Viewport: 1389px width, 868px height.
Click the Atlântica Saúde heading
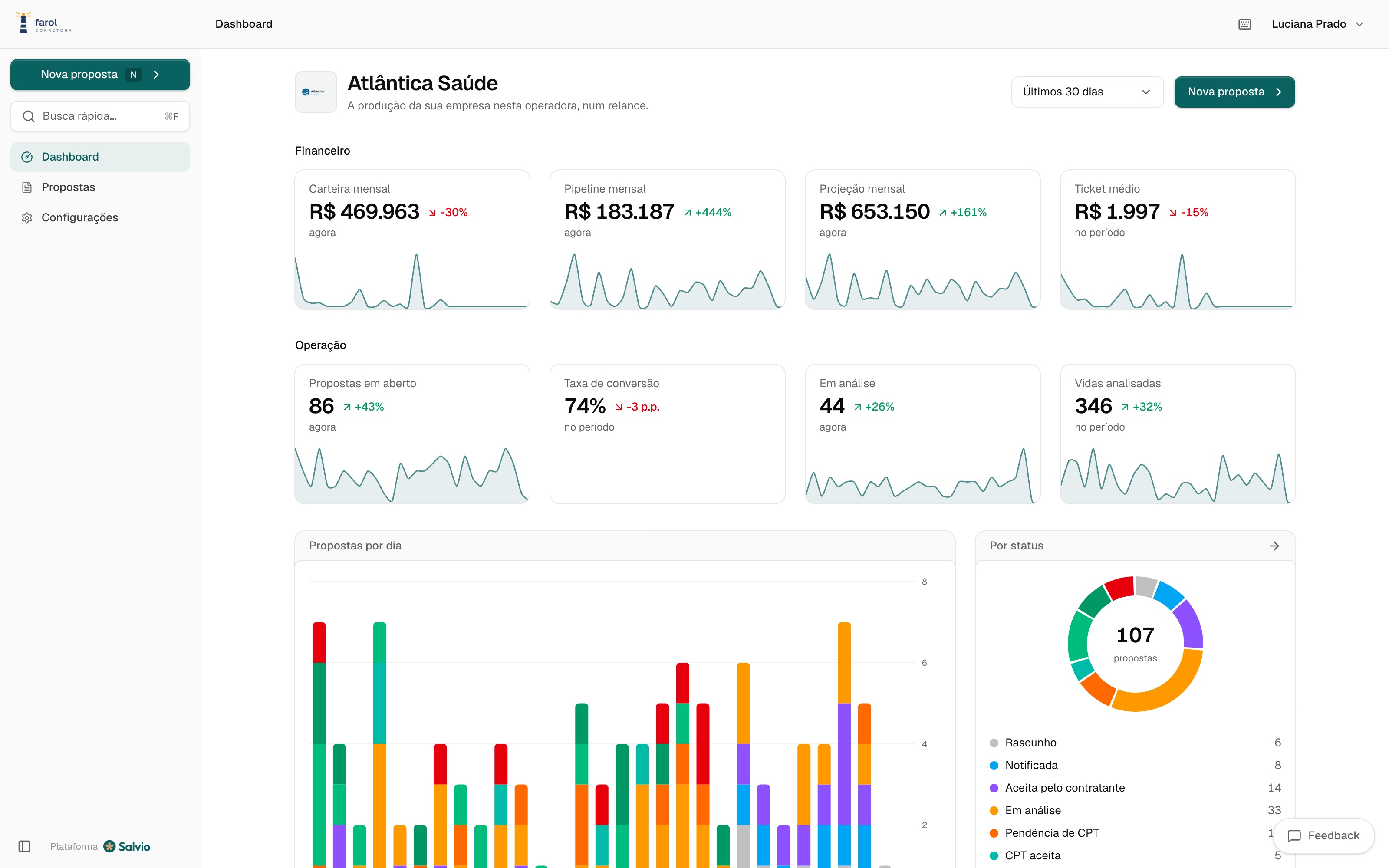pyautogui.click(x=422, y=83)
